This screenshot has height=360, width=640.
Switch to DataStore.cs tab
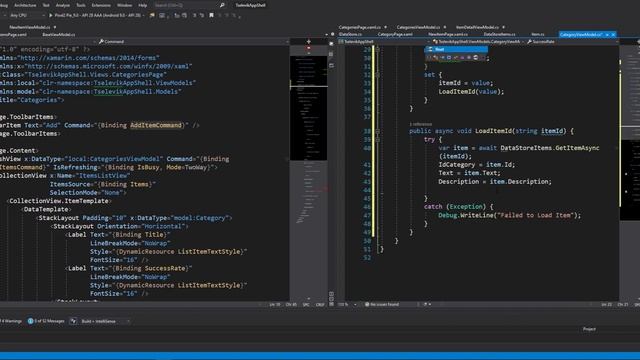click(350, 35)
